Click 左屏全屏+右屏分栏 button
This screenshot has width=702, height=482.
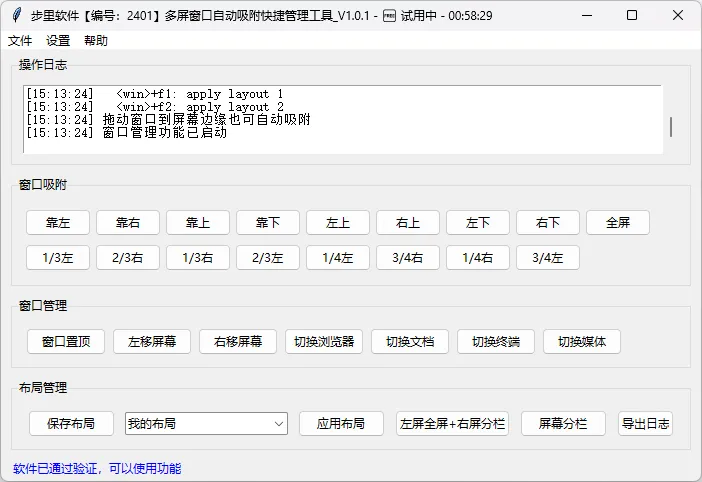452,423
